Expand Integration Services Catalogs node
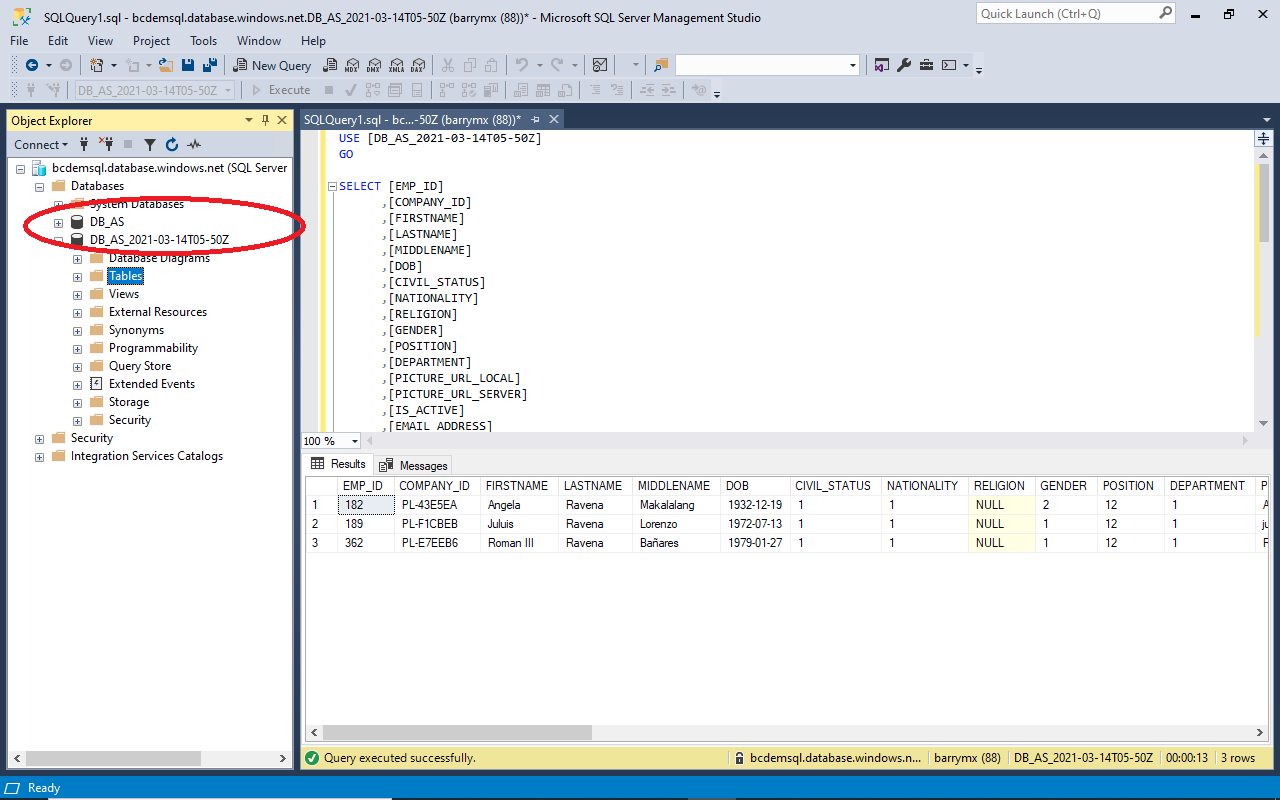Image resolution: width=1280 pixels, height=800 pixels. (39, 456)
